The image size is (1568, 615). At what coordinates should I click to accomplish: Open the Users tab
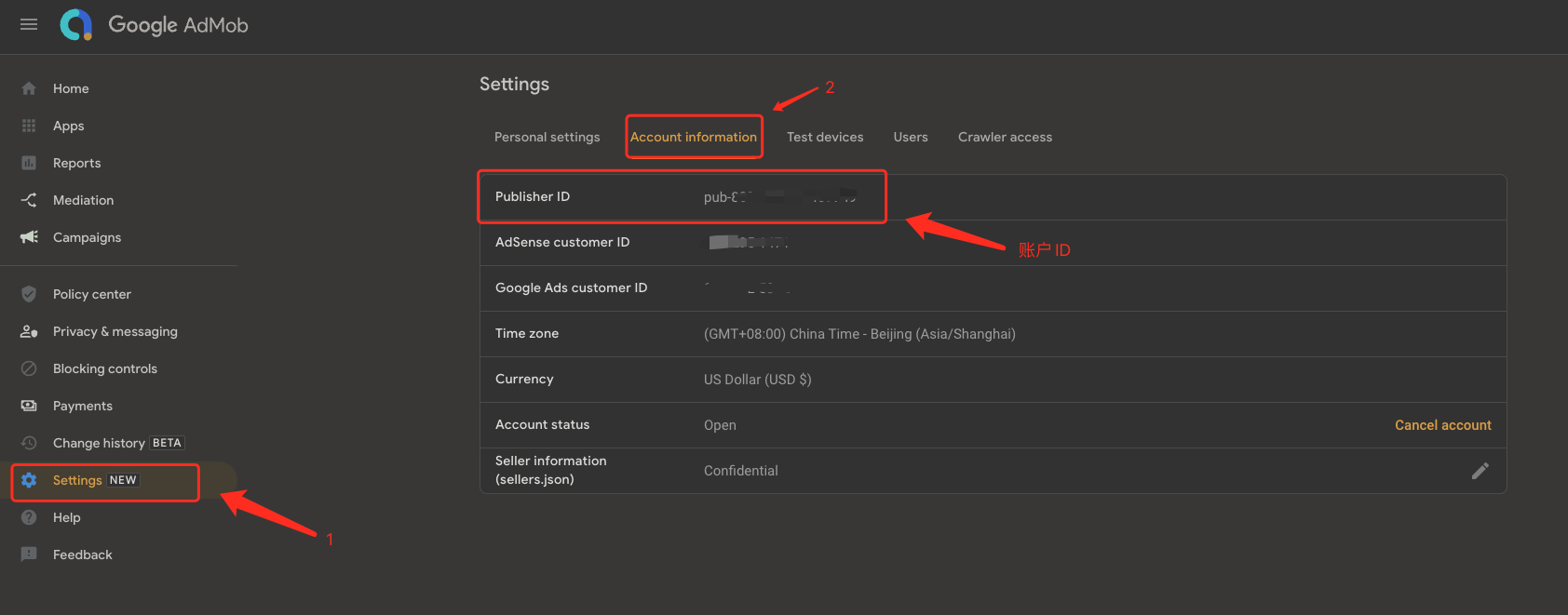tap(910, 137)
